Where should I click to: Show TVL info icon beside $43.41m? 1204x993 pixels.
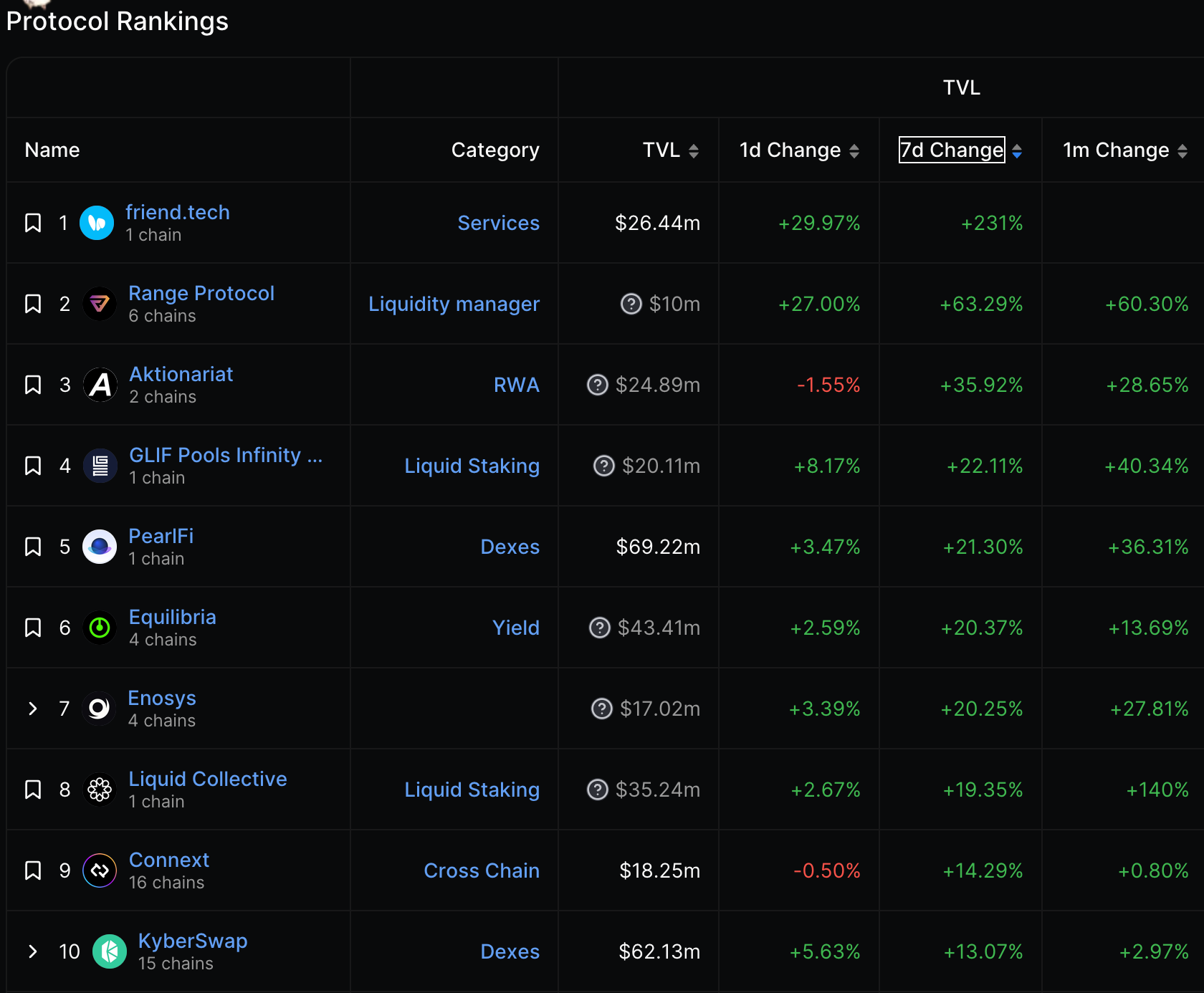600,628
